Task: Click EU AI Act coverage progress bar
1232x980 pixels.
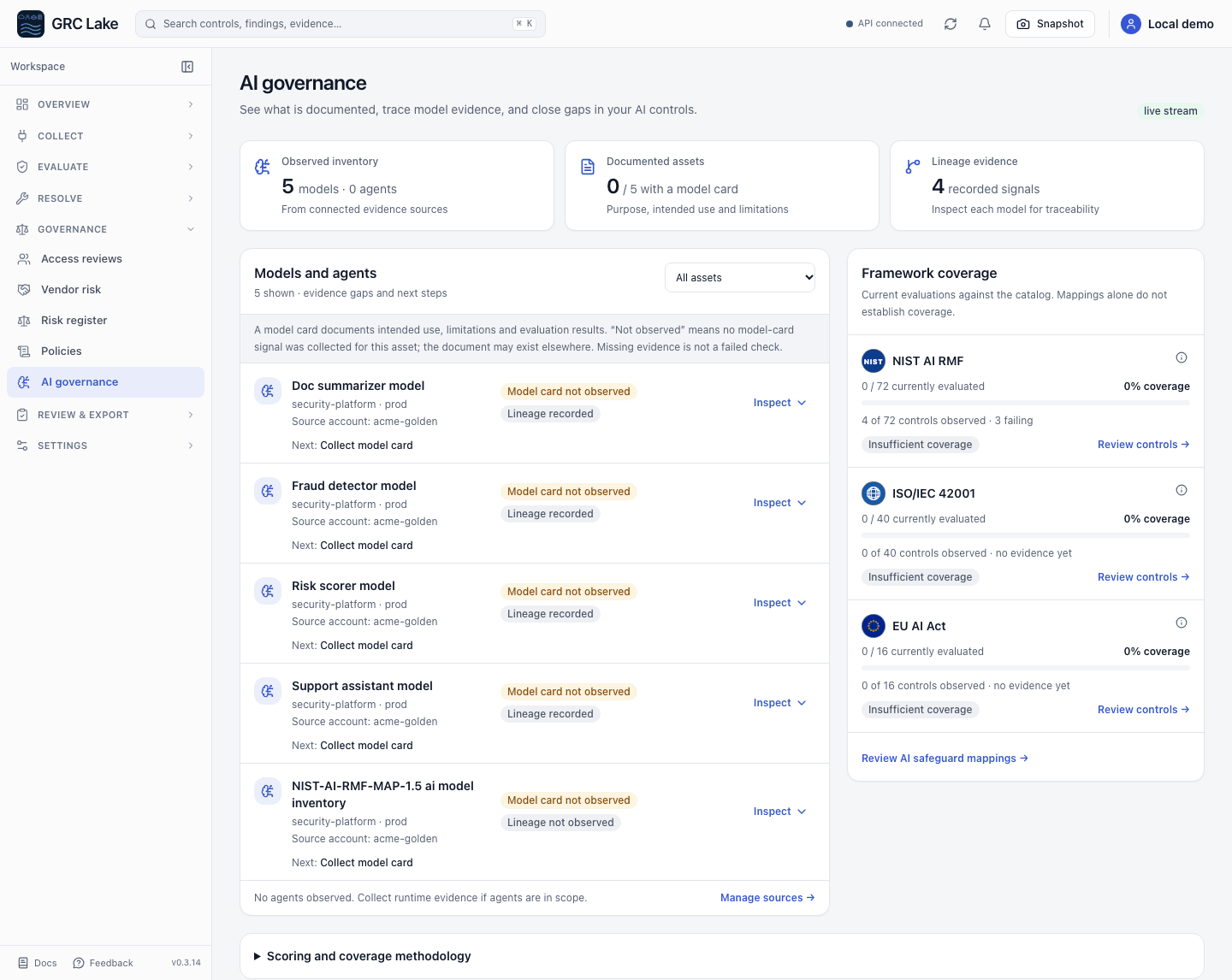Action: (1026, 668)
